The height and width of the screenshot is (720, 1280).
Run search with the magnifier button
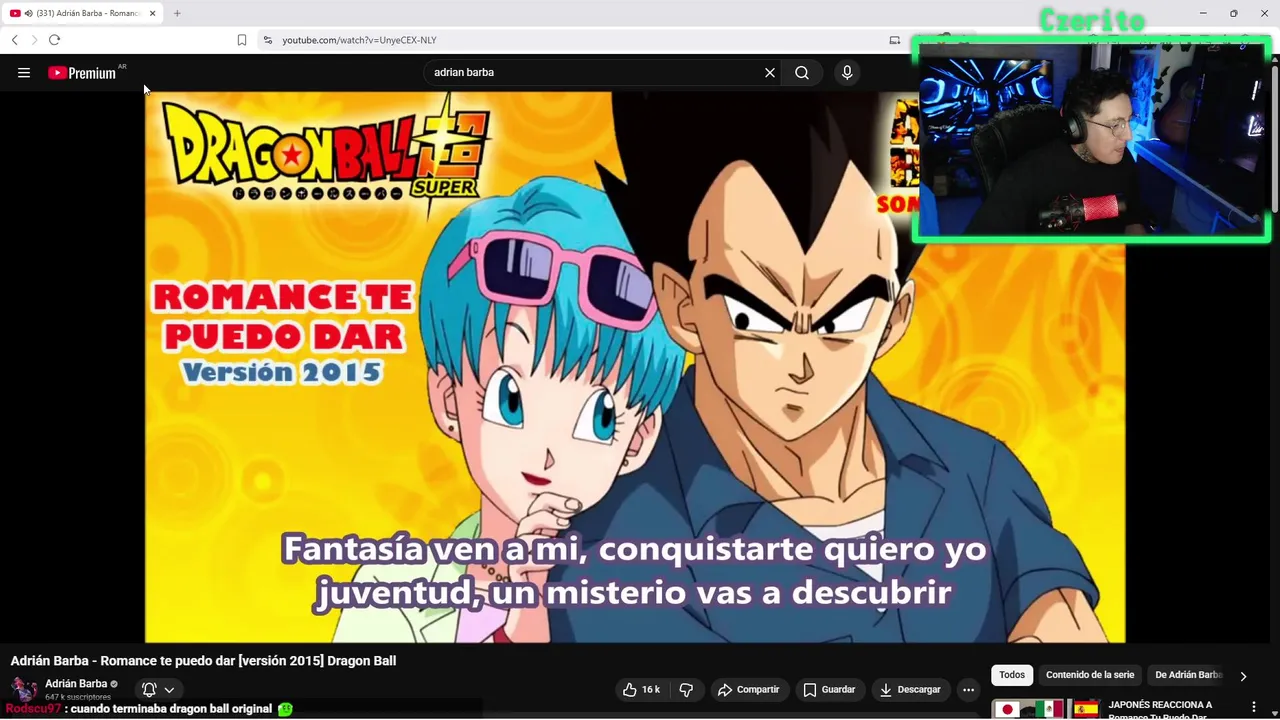(802, 72)
